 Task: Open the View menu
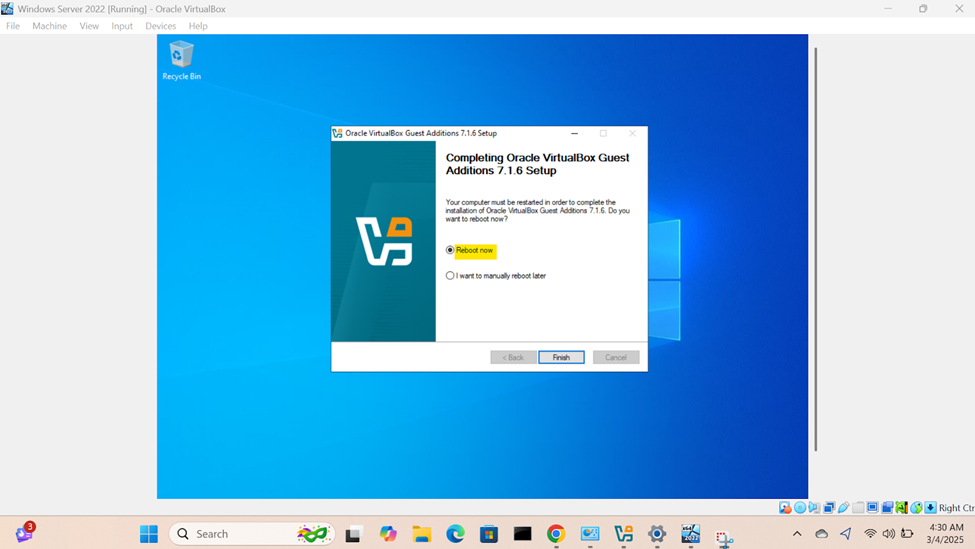pos(89,25)
